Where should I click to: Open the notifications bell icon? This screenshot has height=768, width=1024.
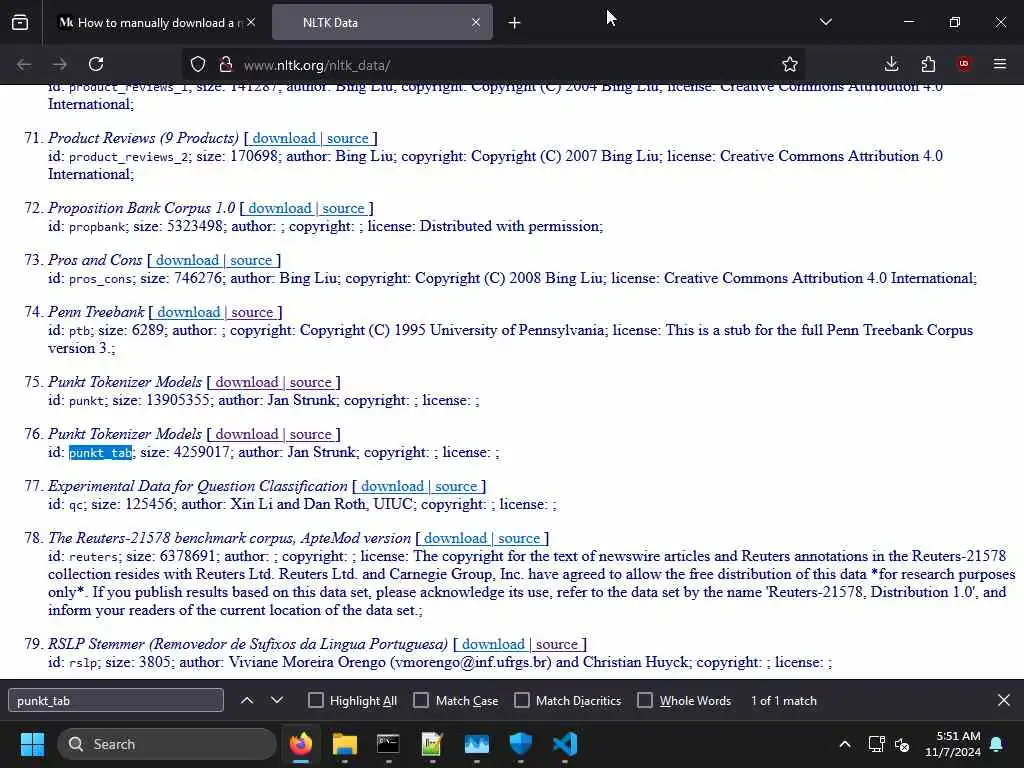[997, 744]
